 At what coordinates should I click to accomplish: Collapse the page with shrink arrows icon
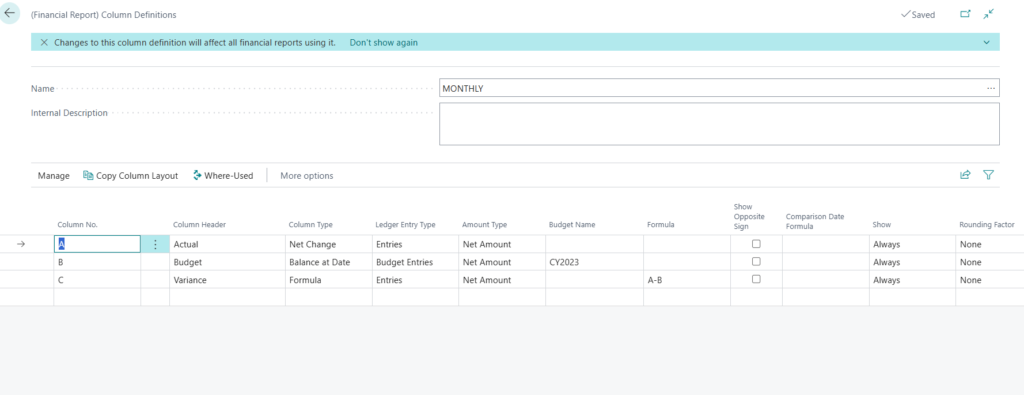[x=989, y=14]
